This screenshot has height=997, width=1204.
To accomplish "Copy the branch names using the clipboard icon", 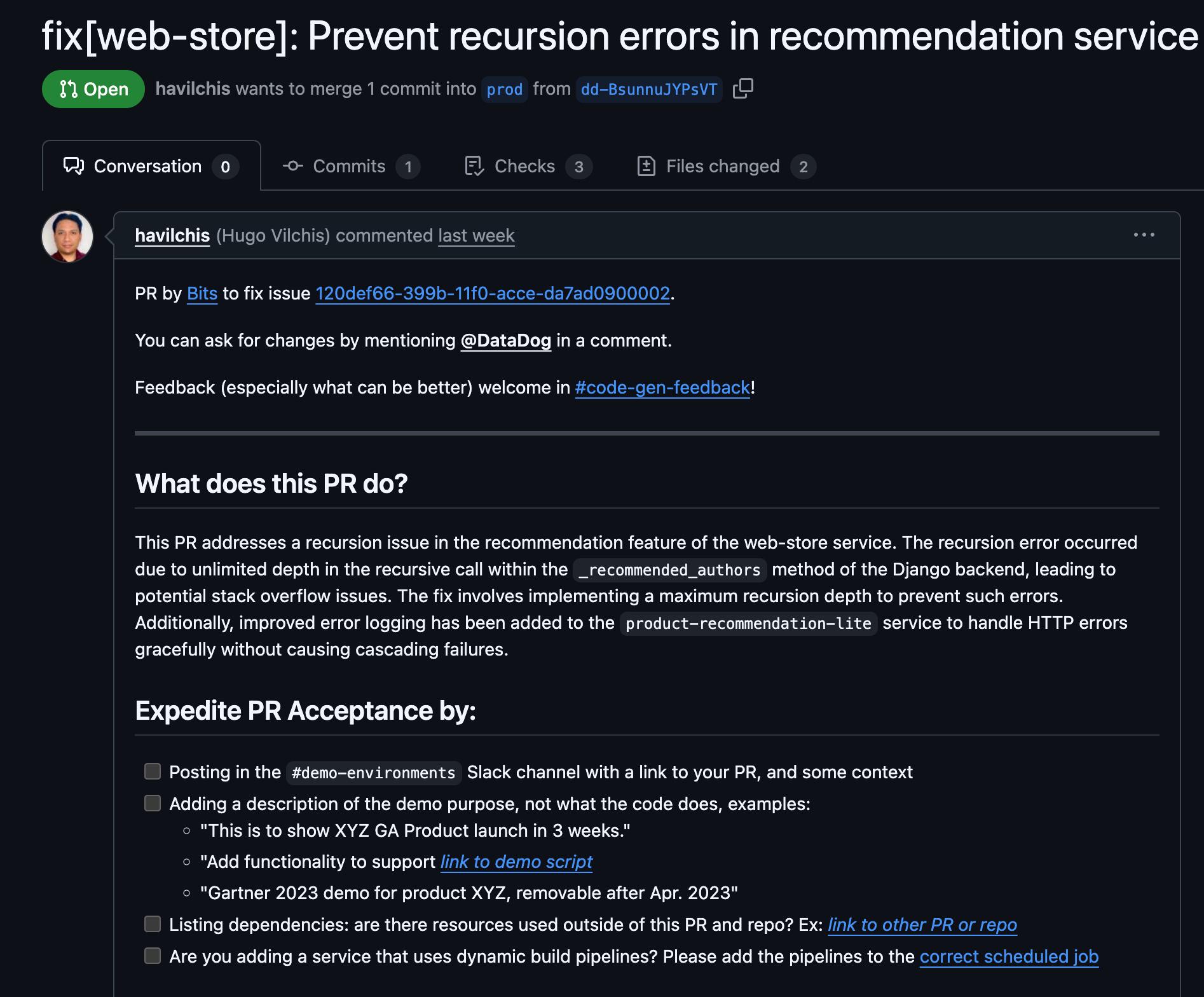I will pyautogui.click(x=742, y=89).
